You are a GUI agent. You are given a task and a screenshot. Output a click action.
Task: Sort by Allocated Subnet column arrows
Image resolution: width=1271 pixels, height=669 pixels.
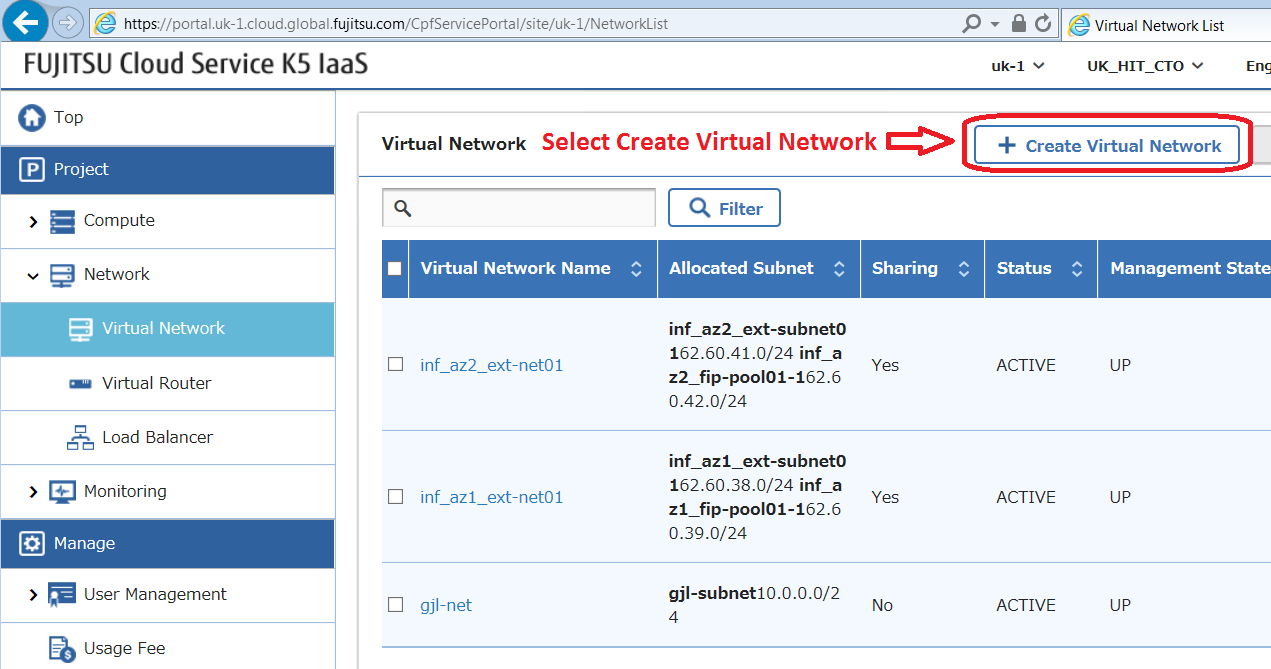[839, 268]
